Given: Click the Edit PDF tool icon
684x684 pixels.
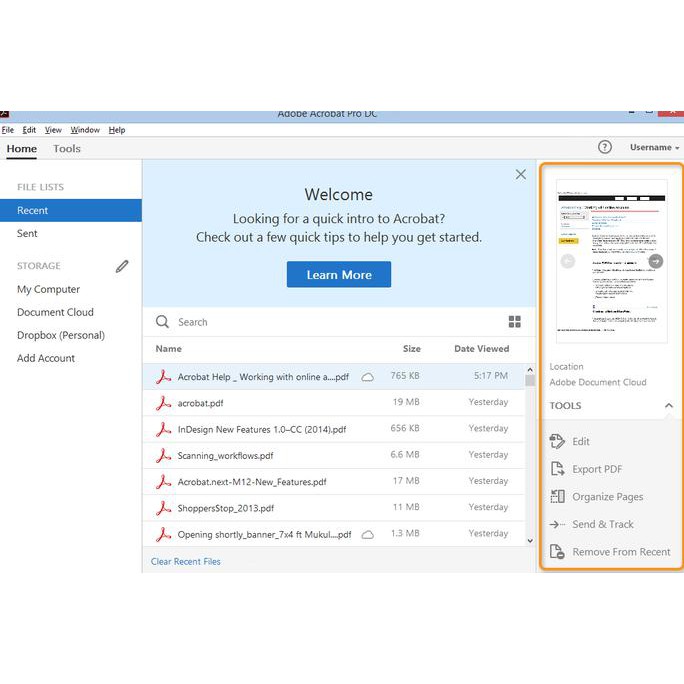Looking at the screenshot, I should 558,441.
